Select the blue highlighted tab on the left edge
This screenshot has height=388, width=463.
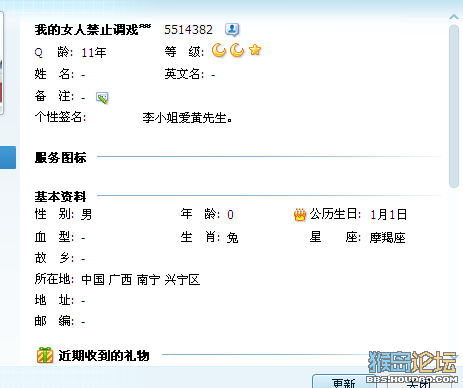point(8,157)
